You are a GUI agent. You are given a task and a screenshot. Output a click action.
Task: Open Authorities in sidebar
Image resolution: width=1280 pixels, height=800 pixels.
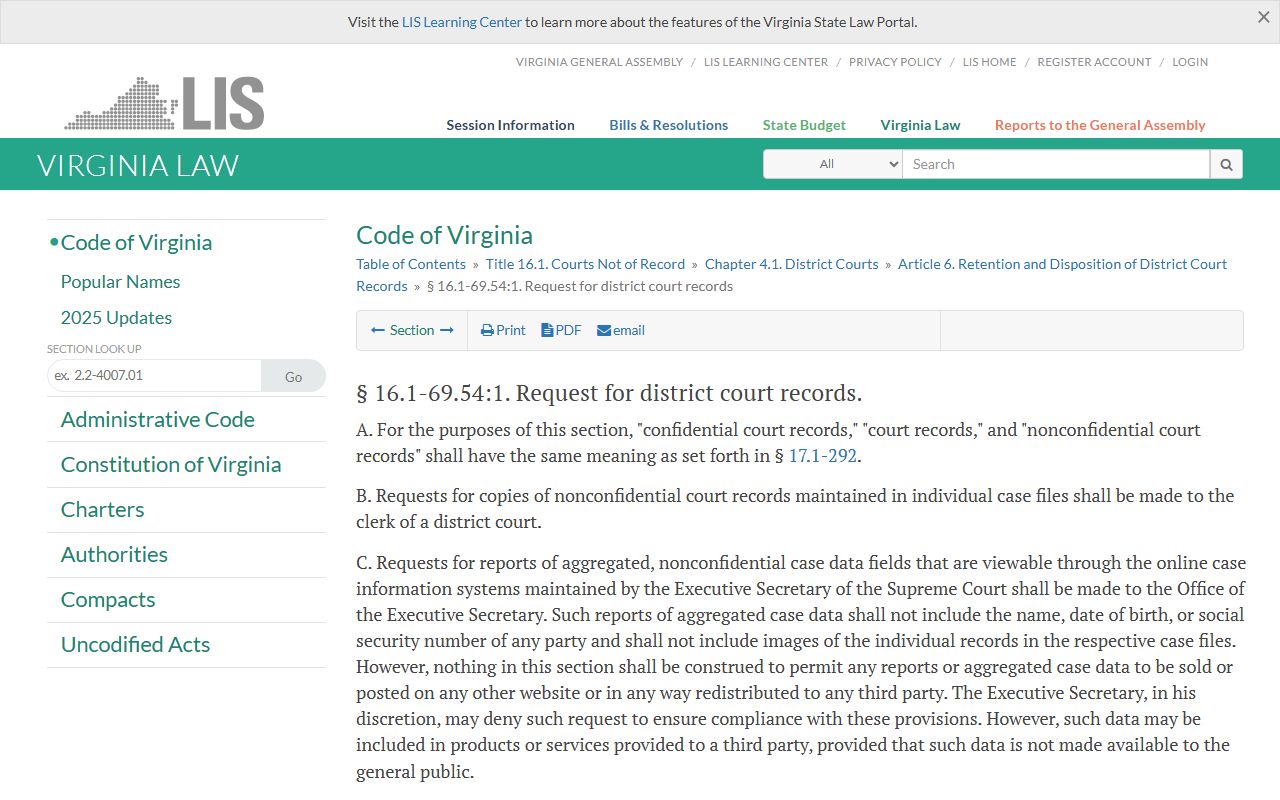114,555
